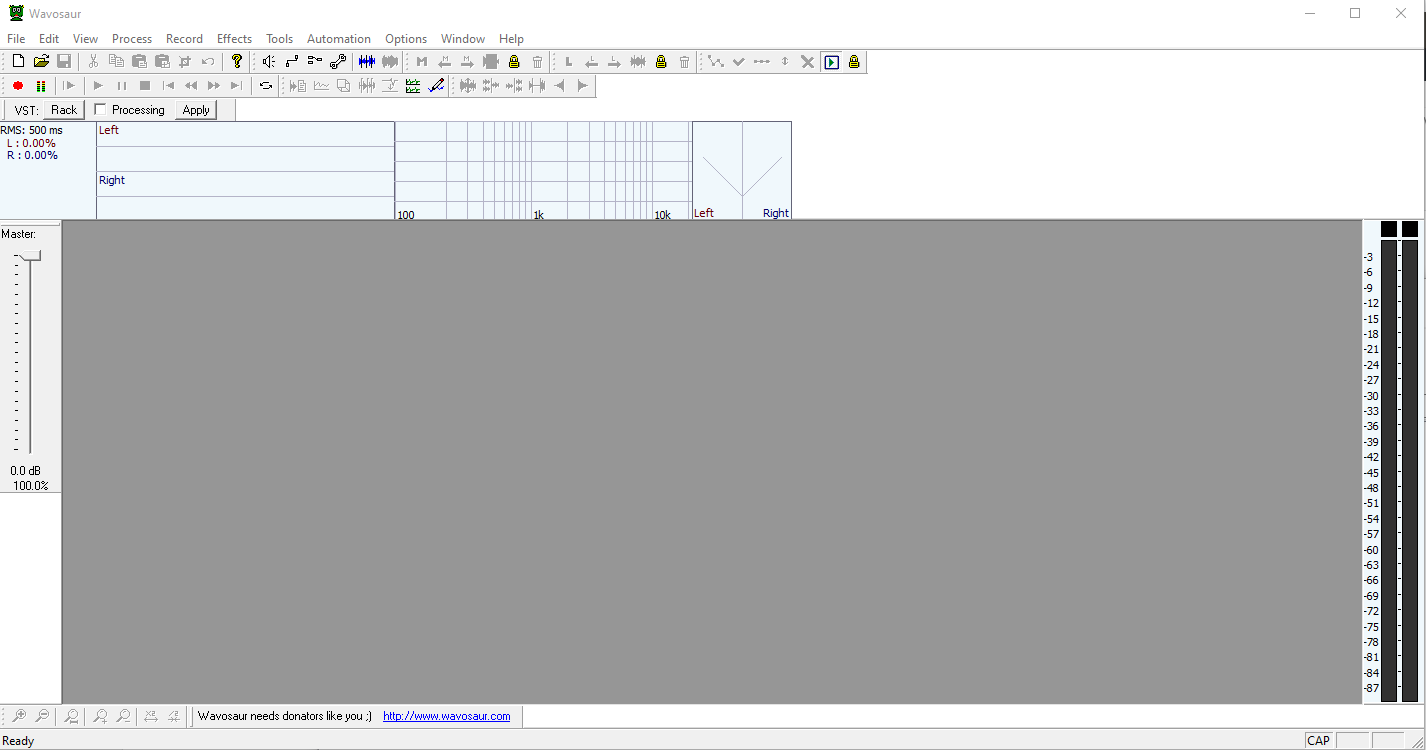Click the "1k" frequency label
Viewport: 1426px width, 750px height.
click(x=539, y=214)
